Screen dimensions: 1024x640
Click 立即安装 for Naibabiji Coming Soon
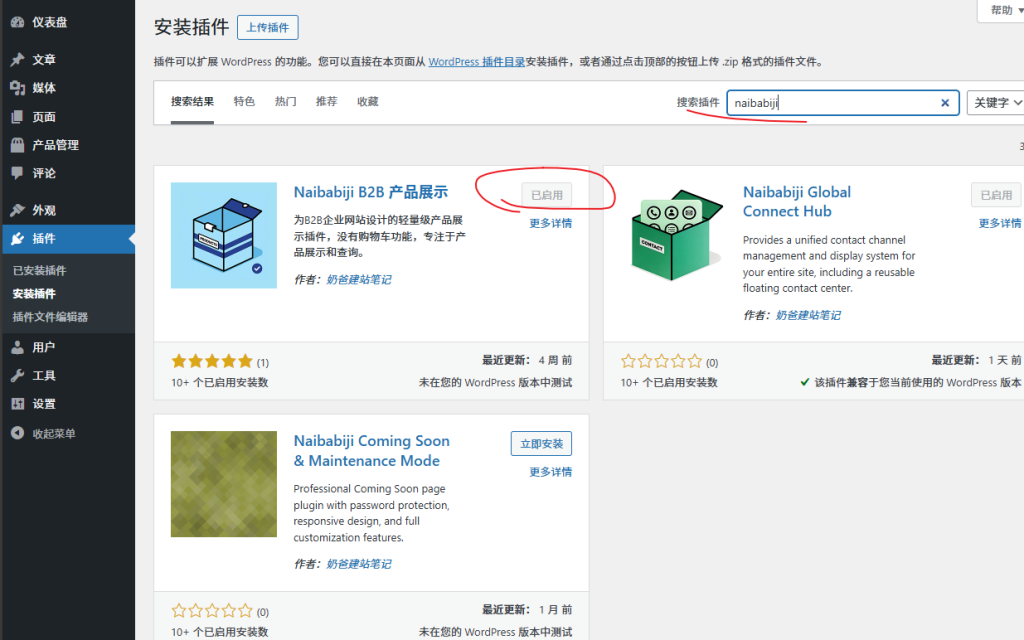tap(541, 444)
